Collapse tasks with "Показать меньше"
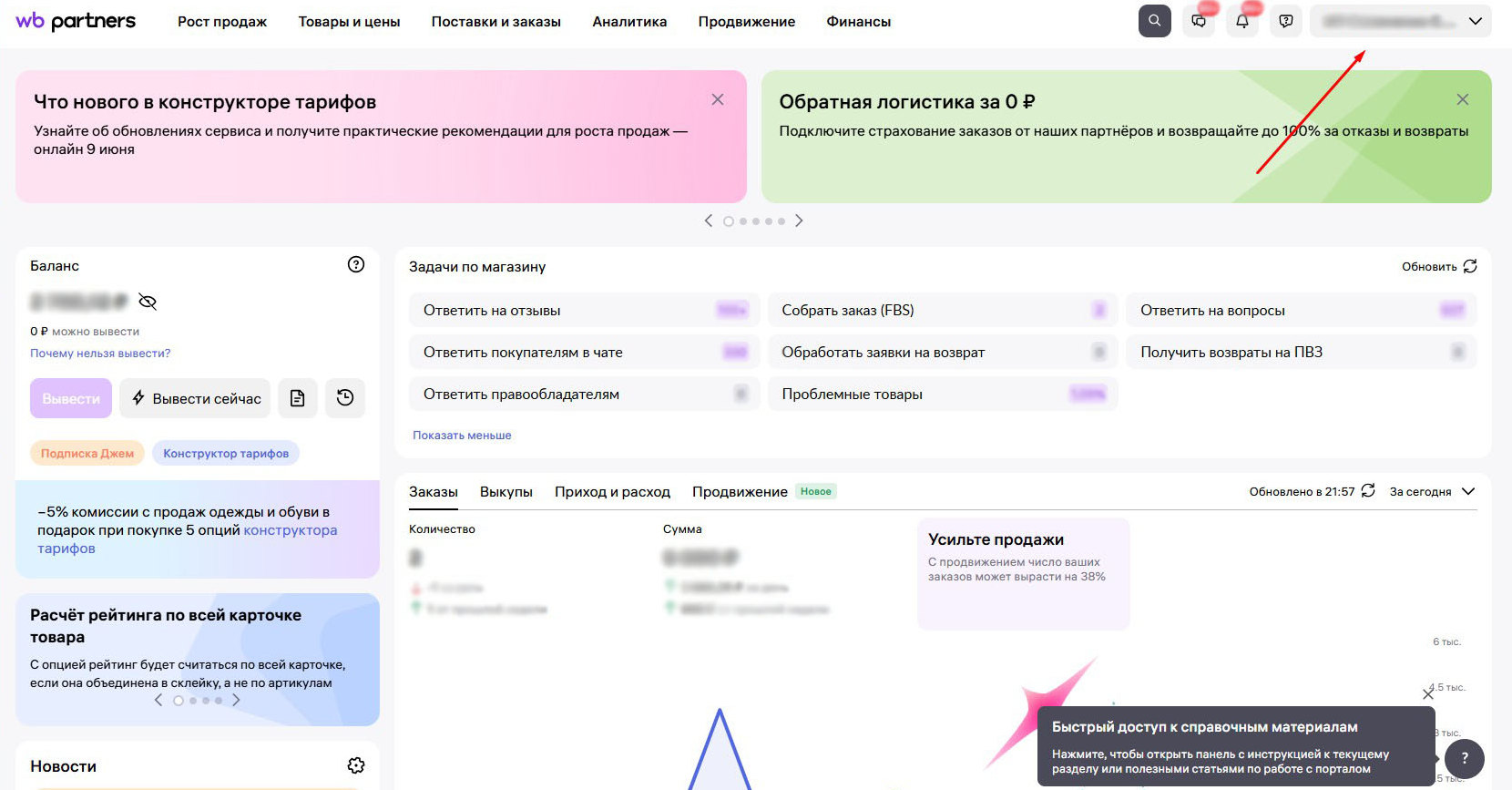 pos(462,436)
